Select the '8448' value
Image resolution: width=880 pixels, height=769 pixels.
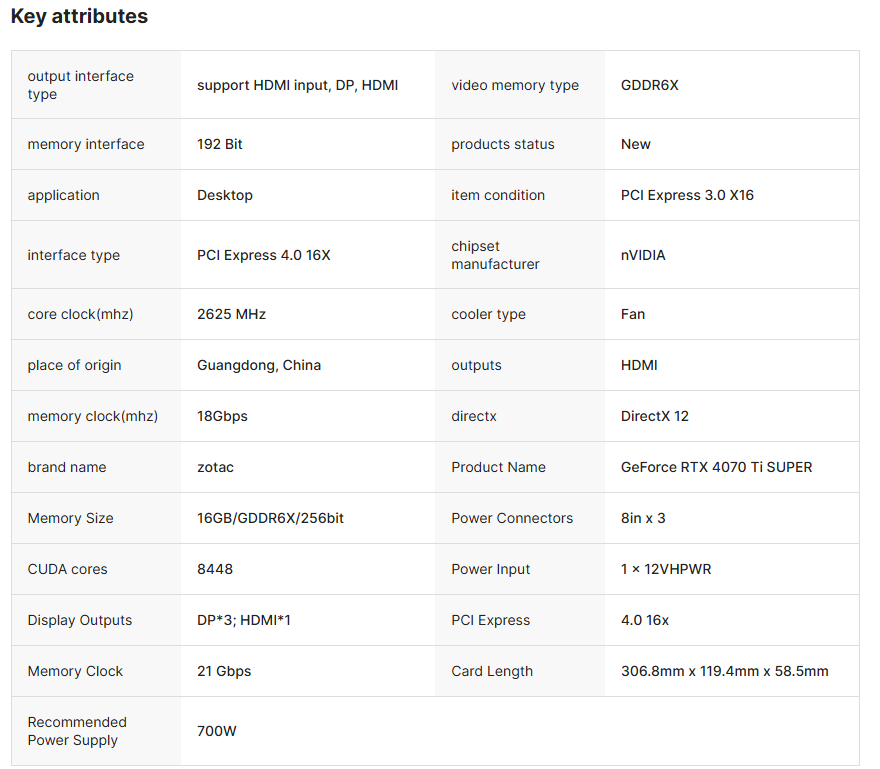click(x=214, y=570)
